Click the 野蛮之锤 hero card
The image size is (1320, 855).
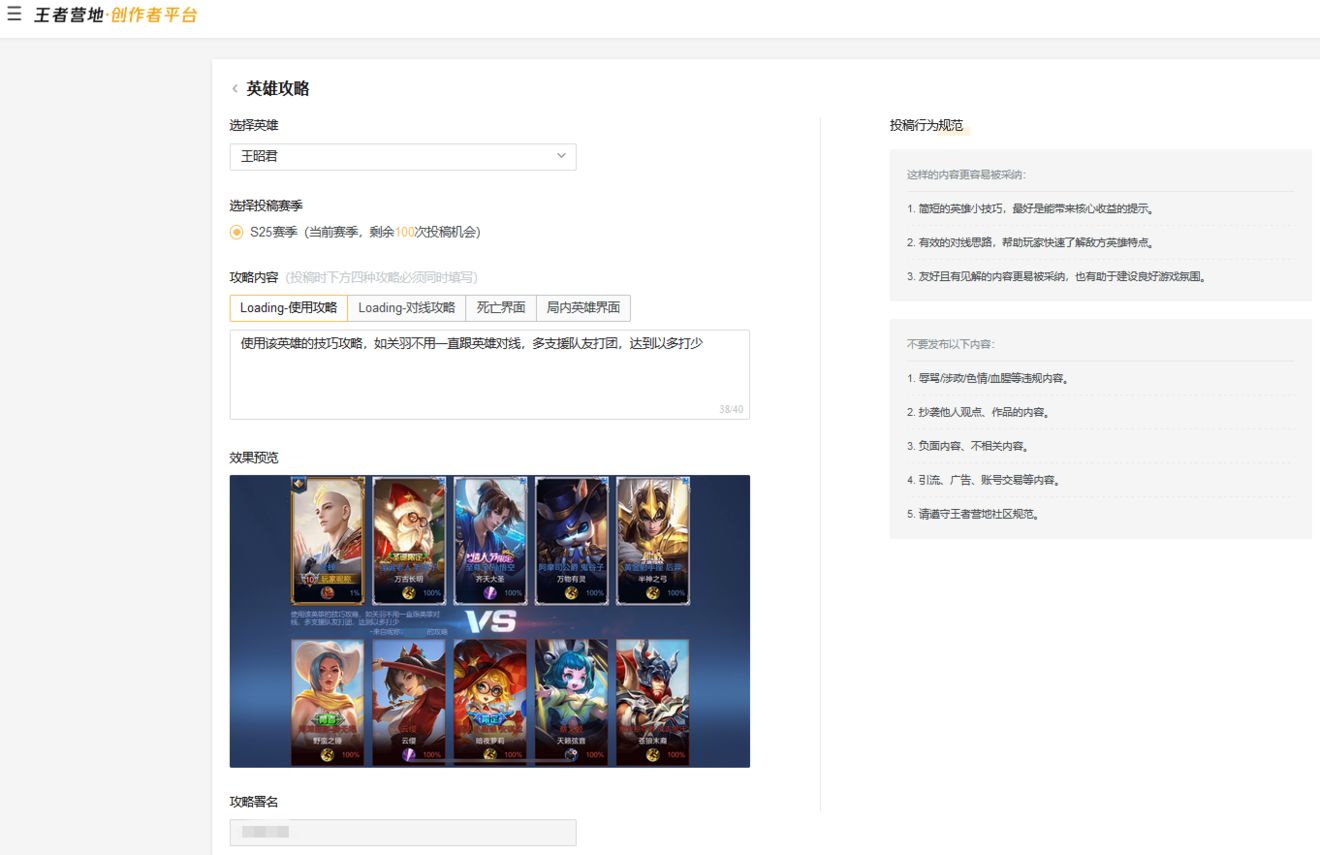[328, 702]
